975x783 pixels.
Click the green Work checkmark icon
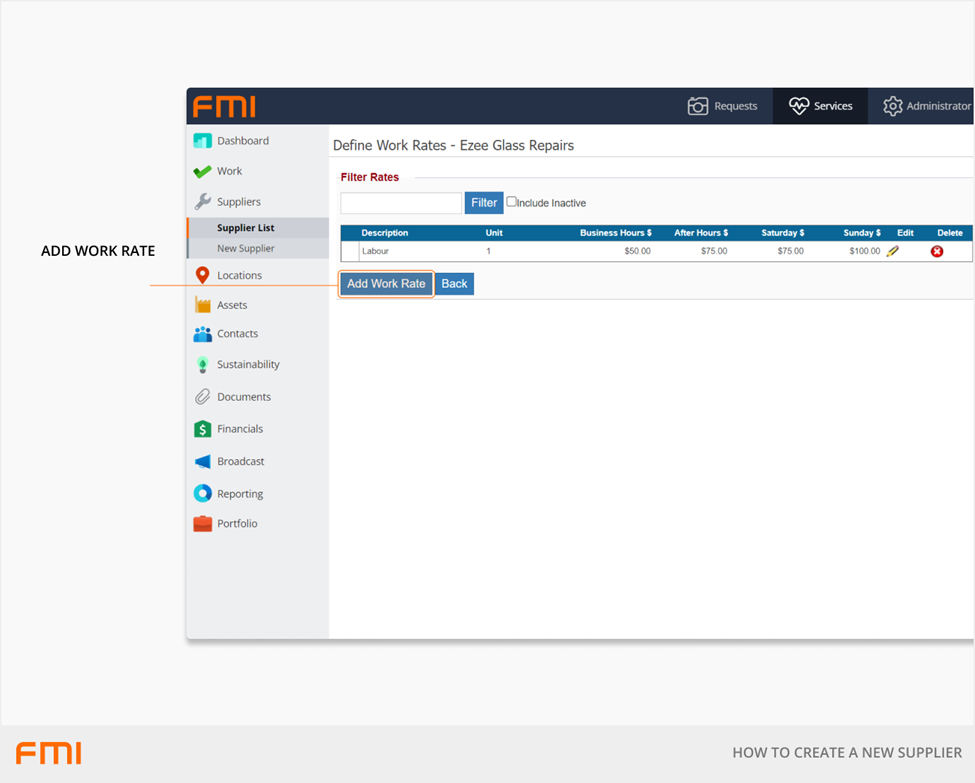[x=202, y=172]
